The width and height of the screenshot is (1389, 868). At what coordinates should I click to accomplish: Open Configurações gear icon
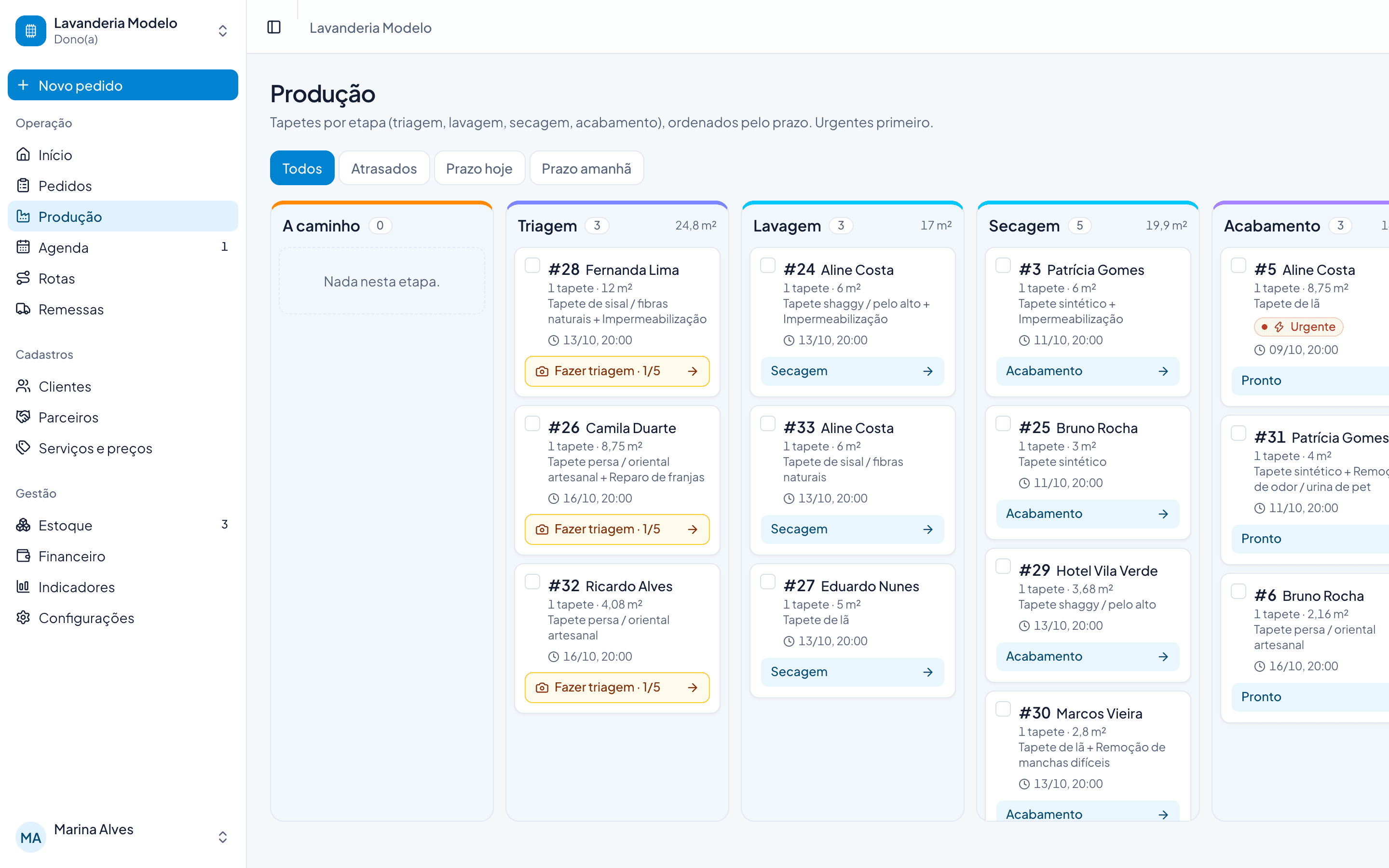pos(23,618)
